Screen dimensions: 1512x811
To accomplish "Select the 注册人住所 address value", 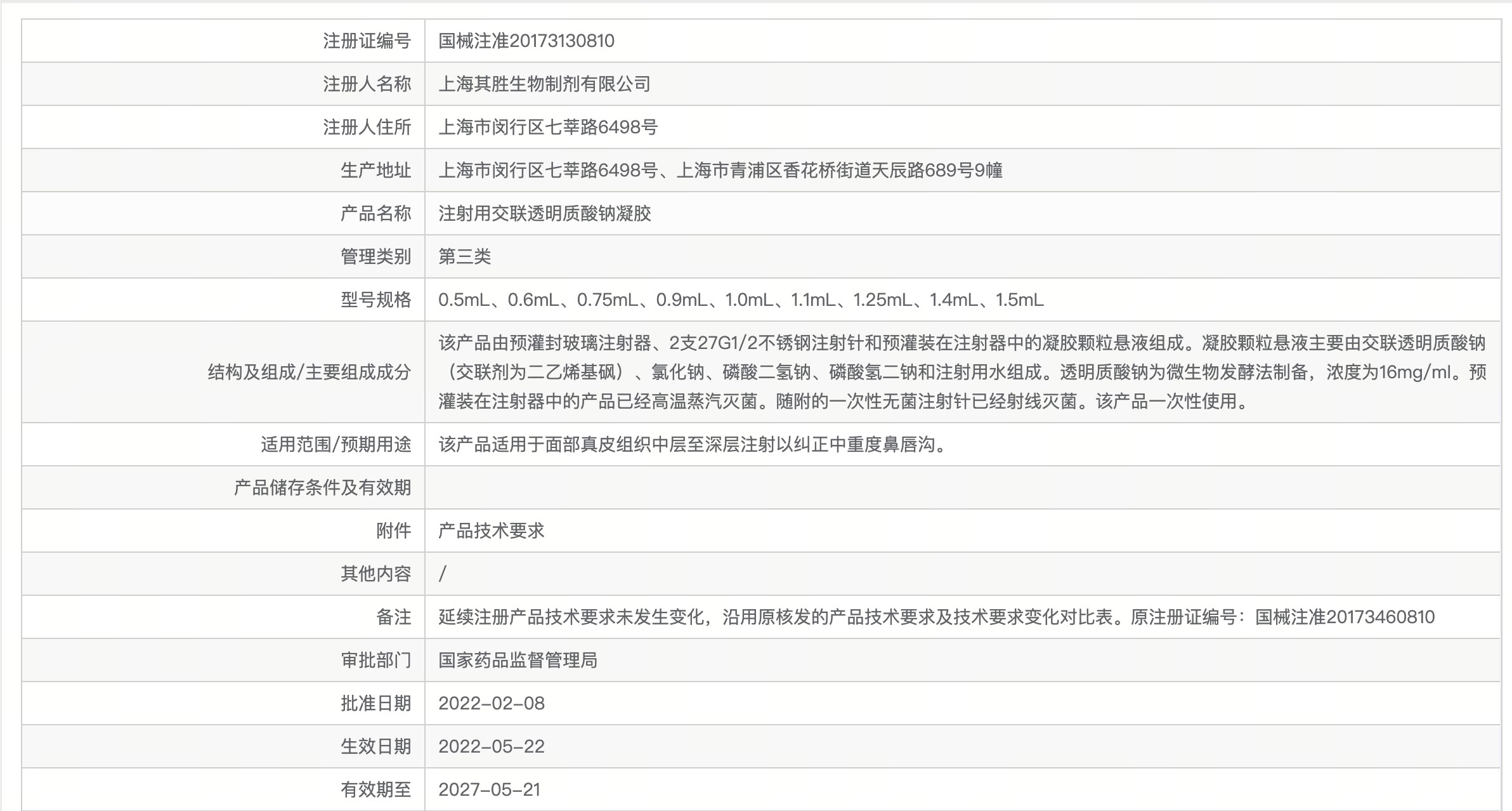I will coord(548,127).
